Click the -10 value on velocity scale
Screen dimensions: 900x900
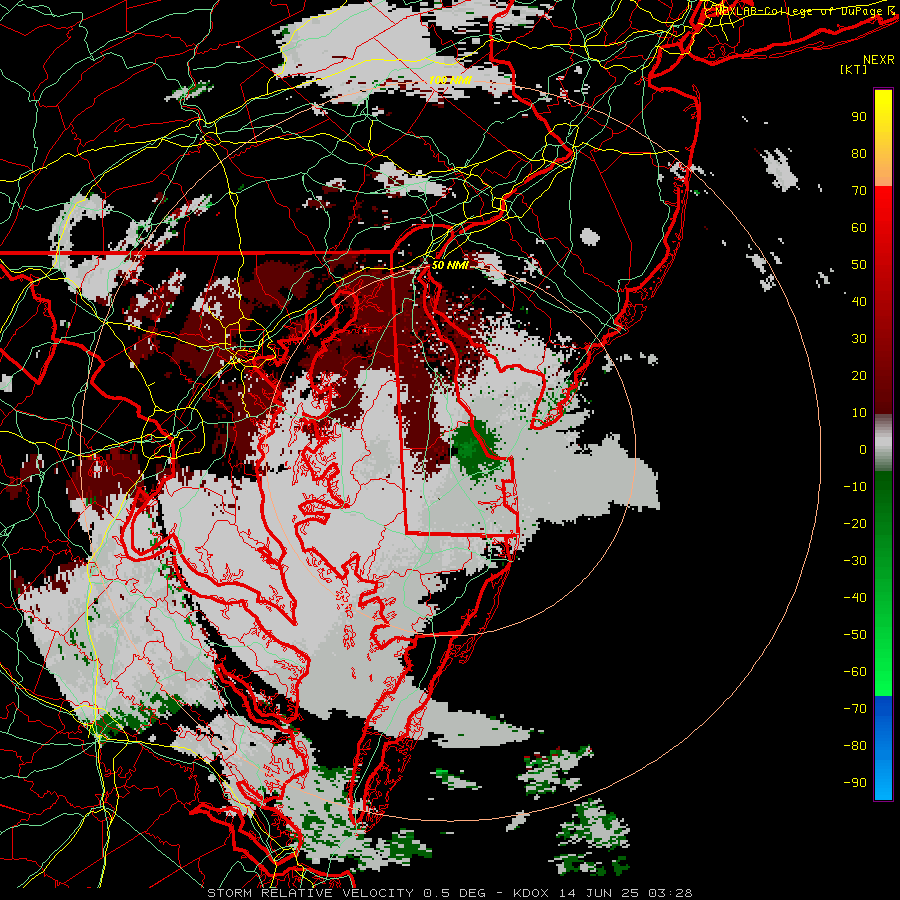pyautogui.click(x=855, y=487)
